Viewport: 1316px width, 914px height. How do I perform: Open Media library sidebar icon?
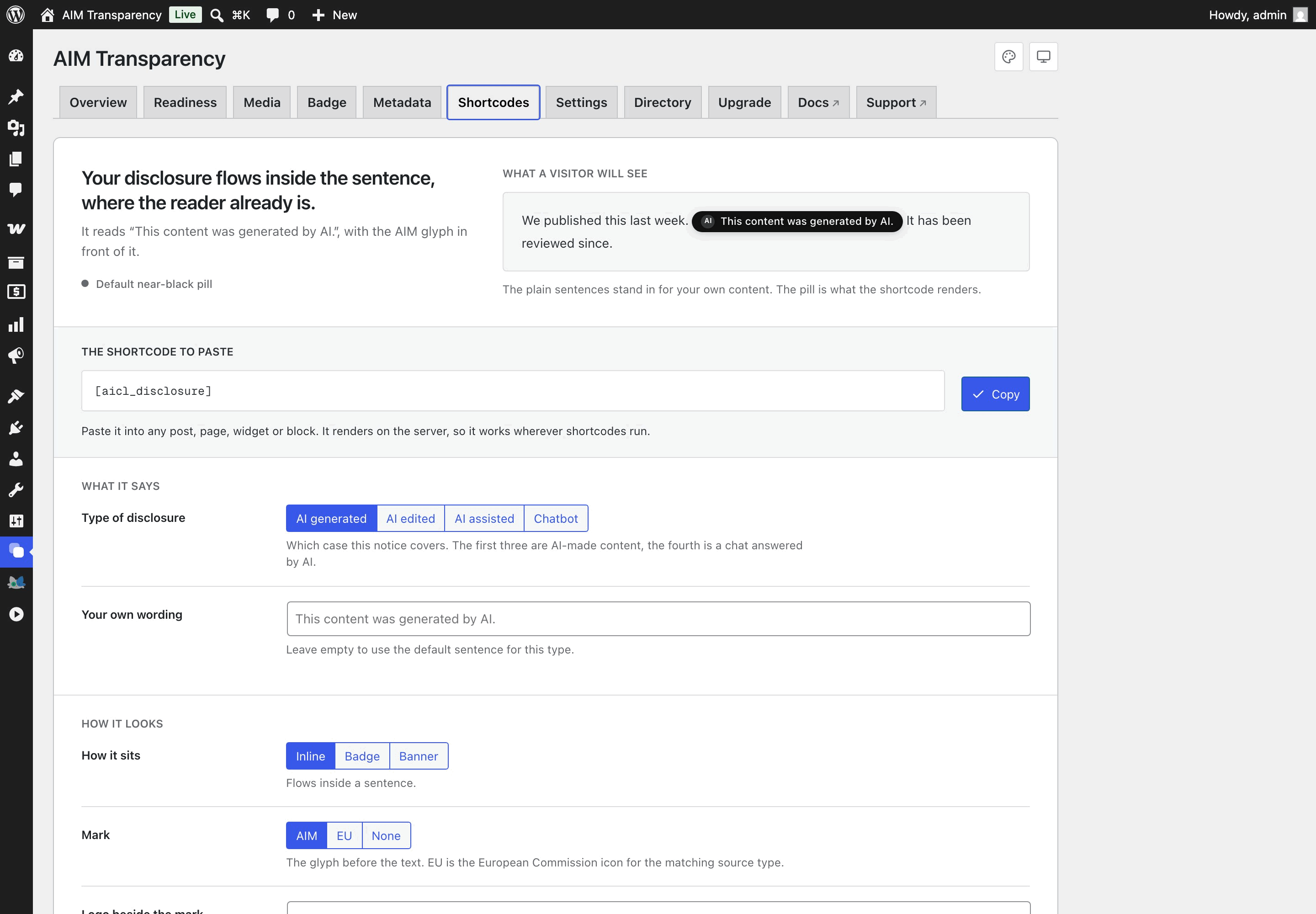point(16,128)
